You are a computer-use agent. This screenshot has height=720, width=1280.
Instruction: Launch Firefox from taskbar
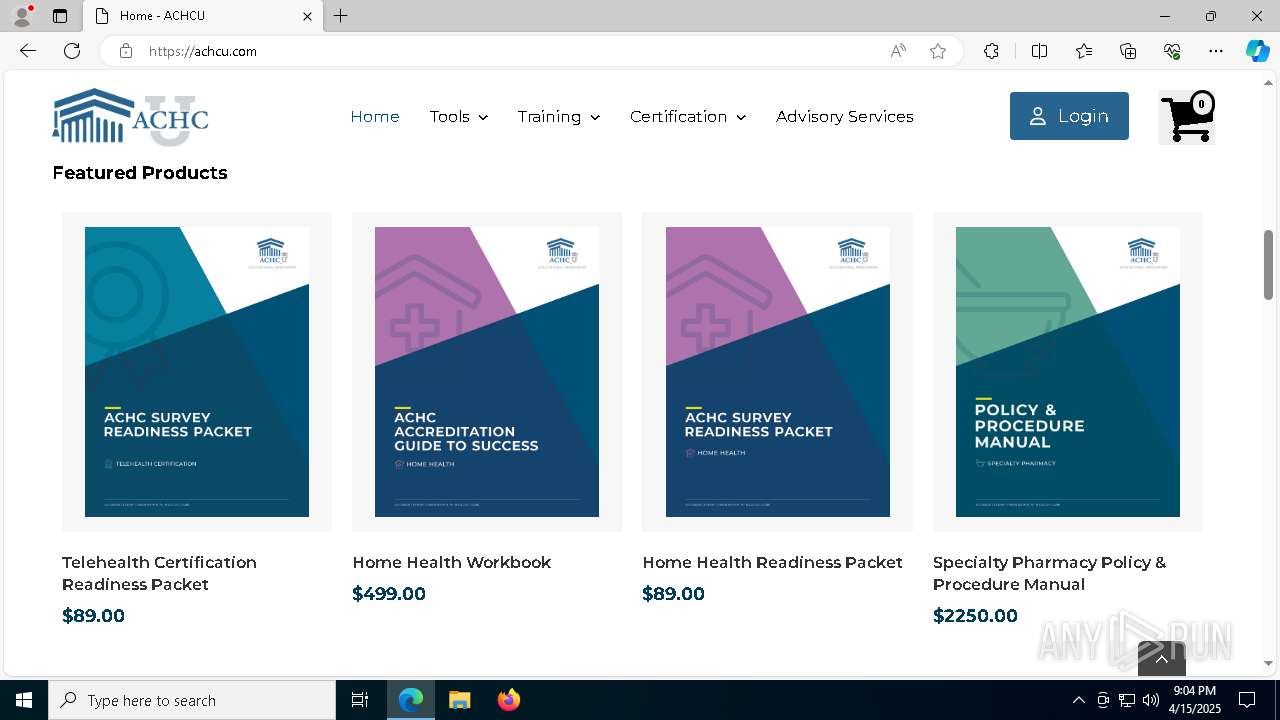(x=508, y=700)
